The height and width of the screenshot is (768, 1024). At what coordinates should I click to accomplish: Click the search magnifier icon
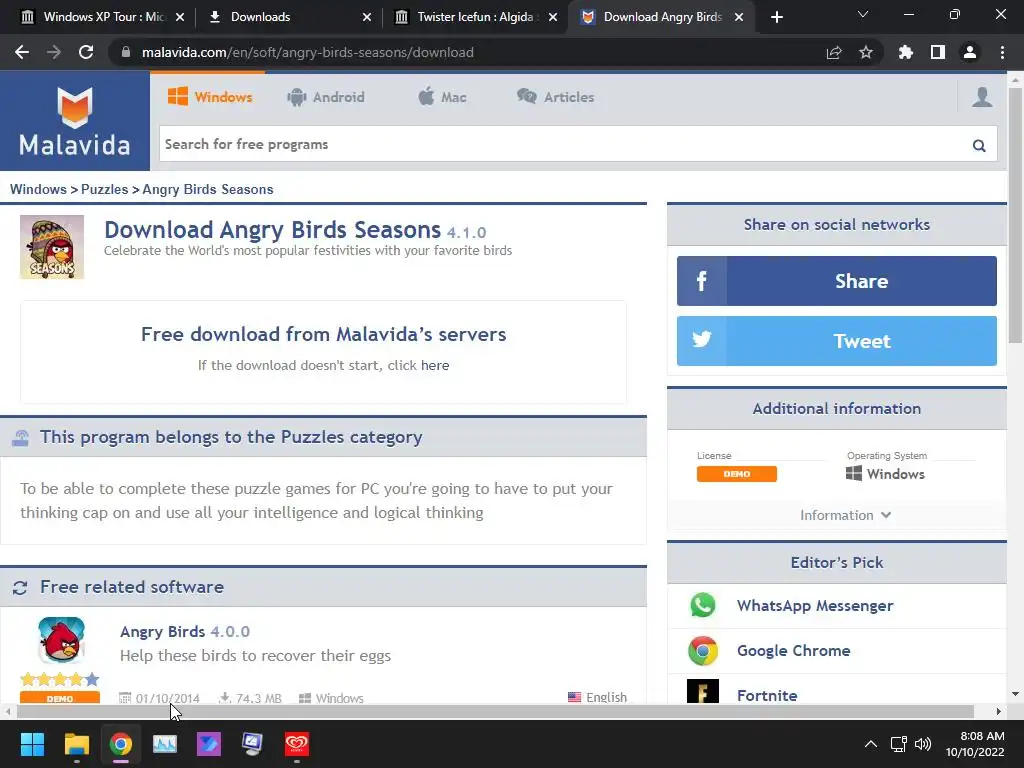(x=978, y=145)
